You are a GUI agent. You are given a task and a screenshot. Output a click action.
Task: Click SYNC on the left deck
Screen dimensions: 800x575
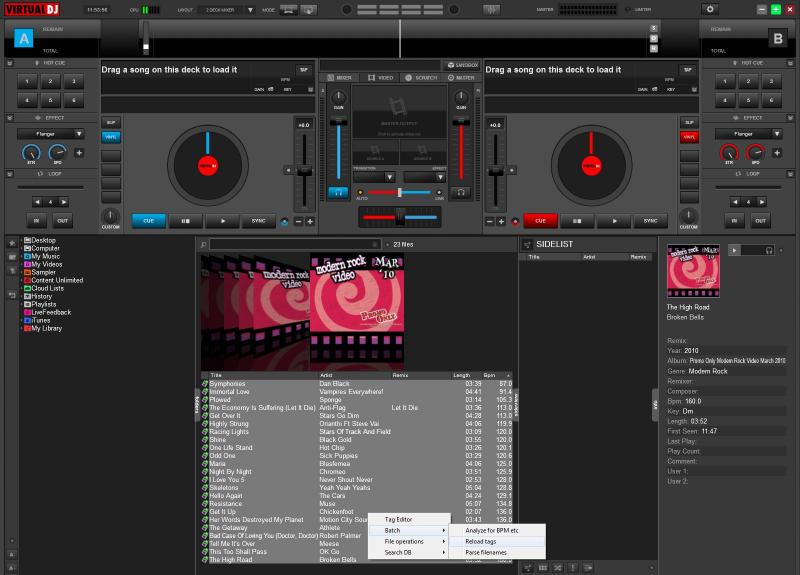[x=259, y=221]
